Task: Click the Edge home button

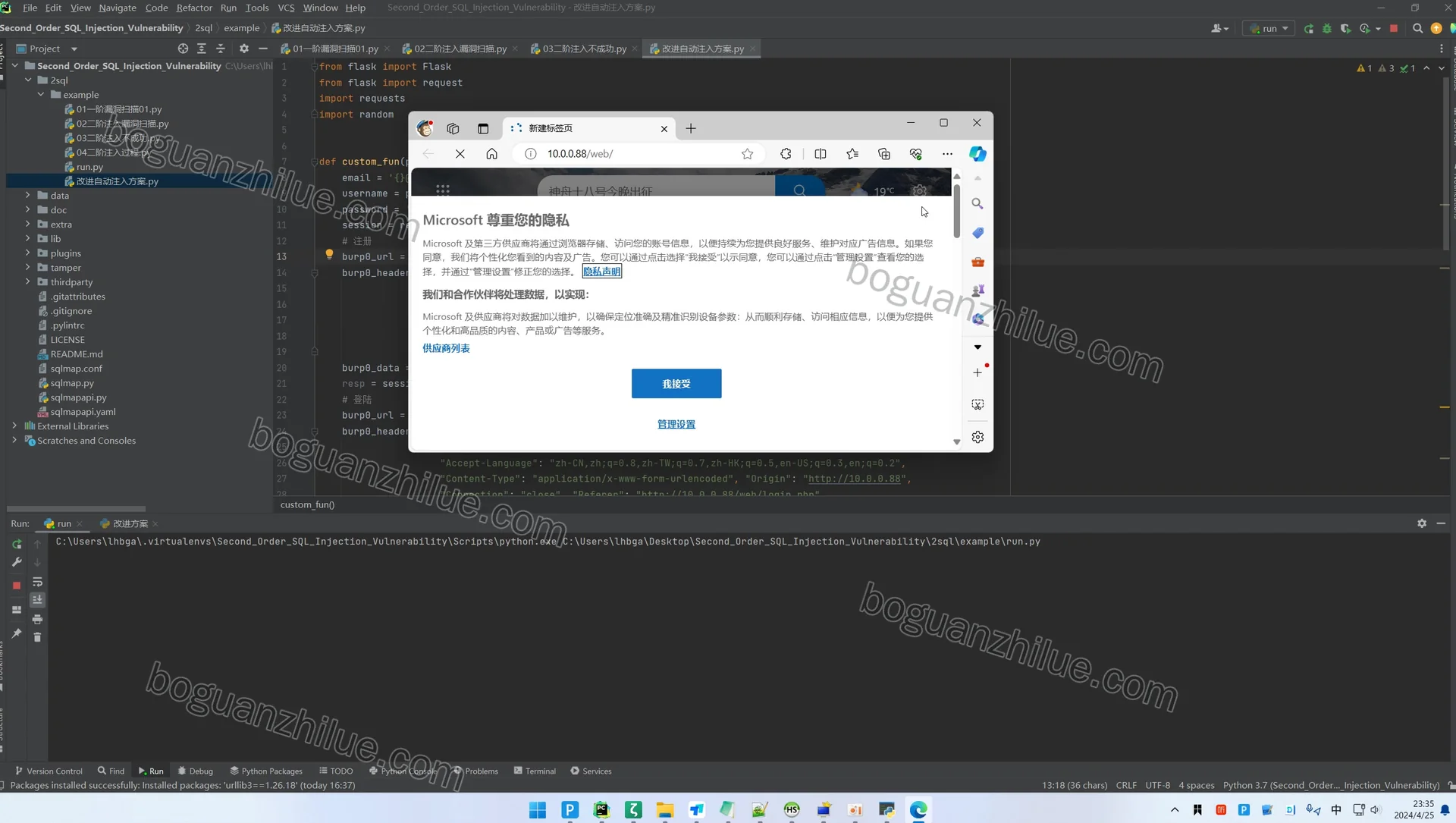Action: click(492, 154)
